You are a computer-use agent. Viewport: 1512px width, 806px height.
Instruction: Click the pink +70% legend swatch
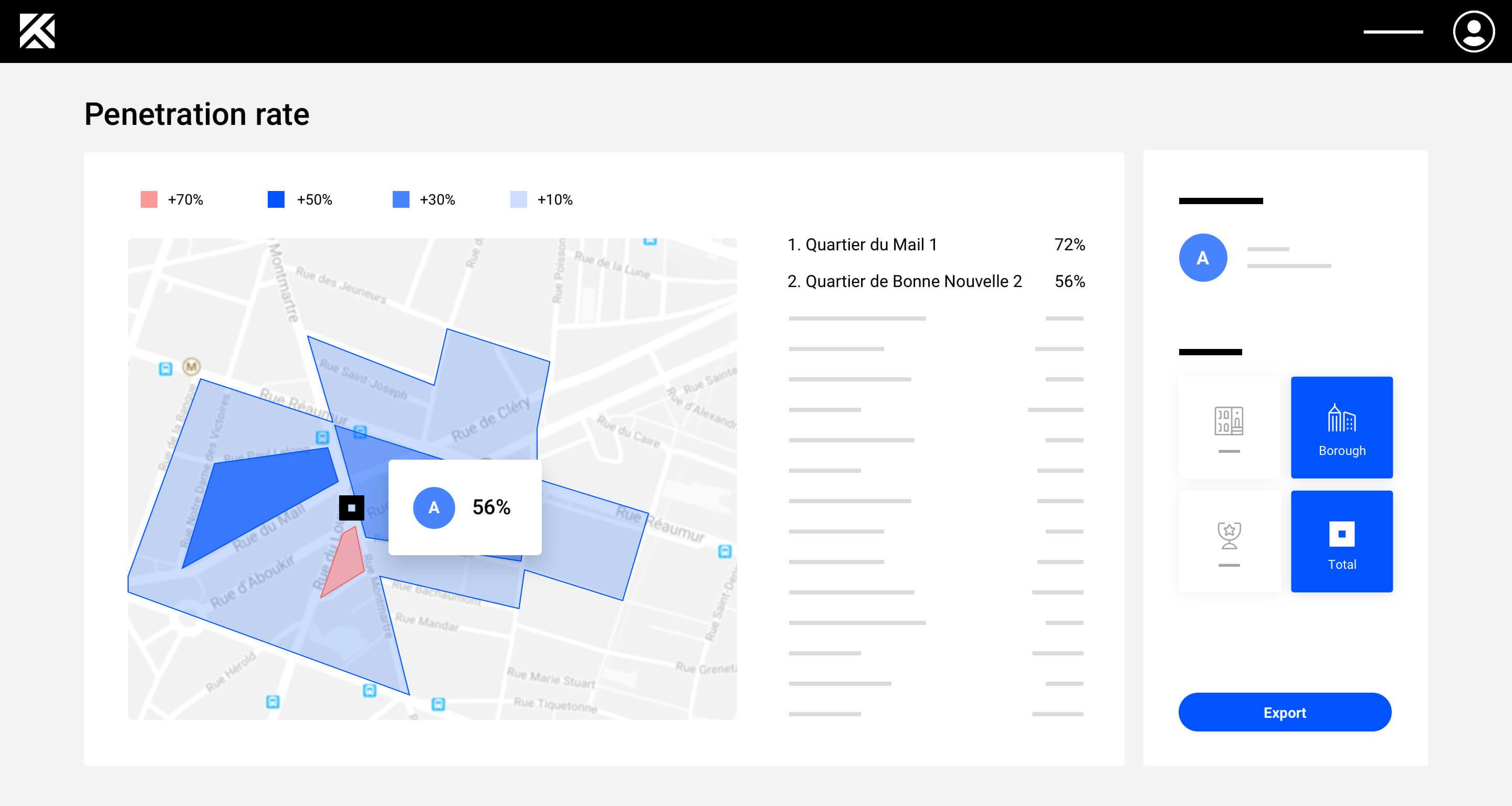pos(149,199)
